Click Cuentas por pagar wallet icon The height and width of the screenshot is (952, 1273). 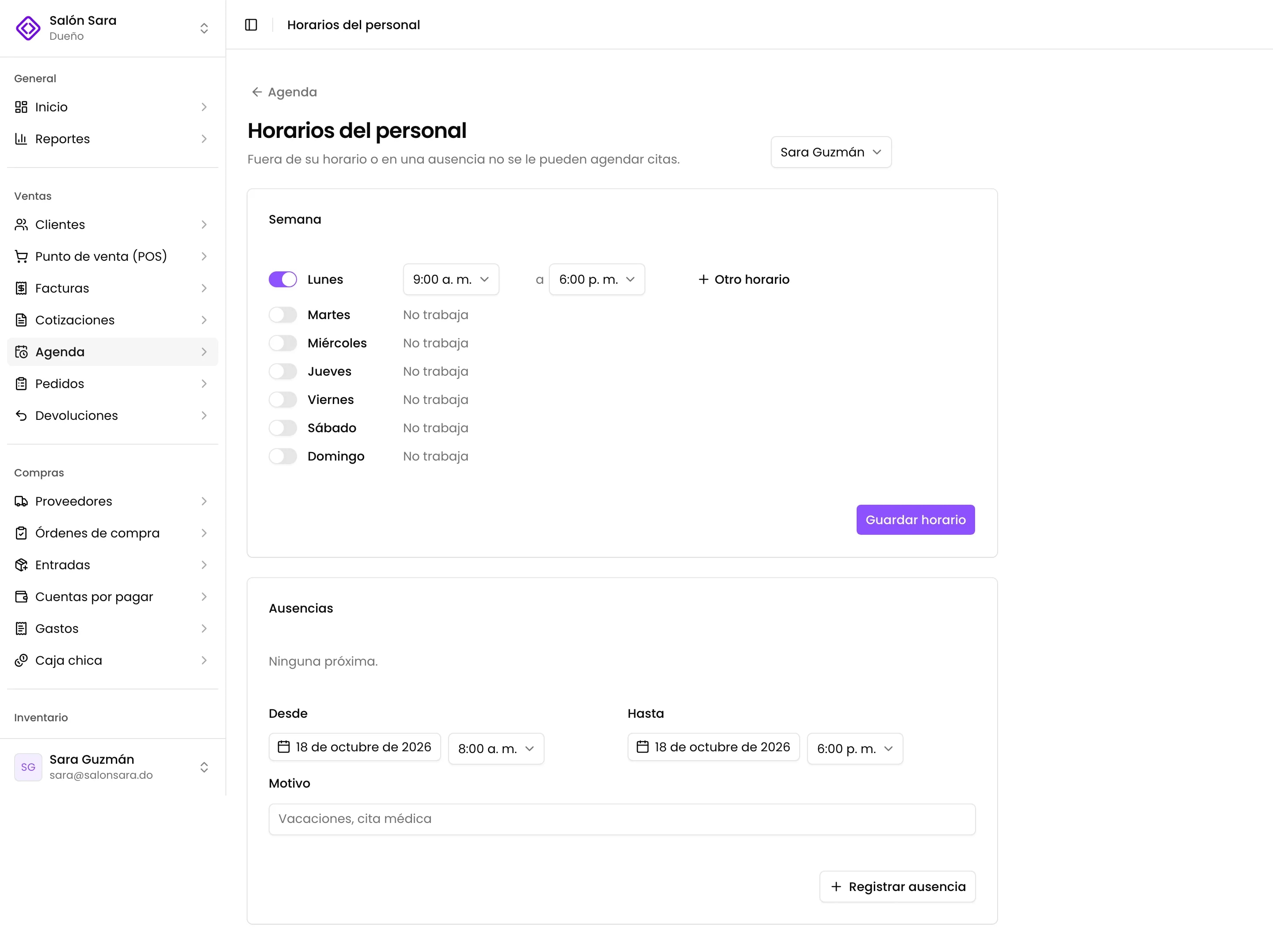[21, 597]
